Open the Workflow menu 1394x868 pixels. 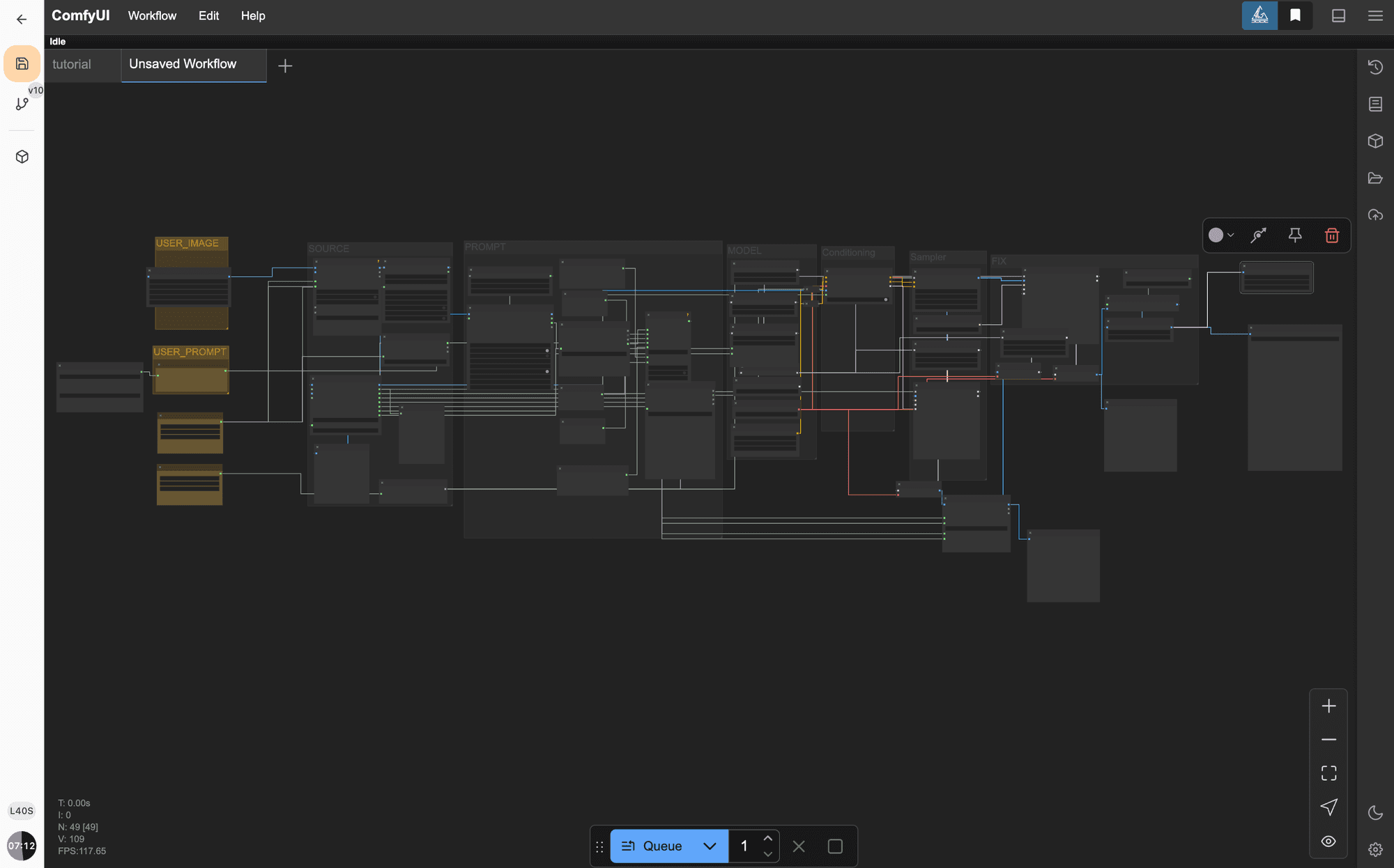point(152,15)
